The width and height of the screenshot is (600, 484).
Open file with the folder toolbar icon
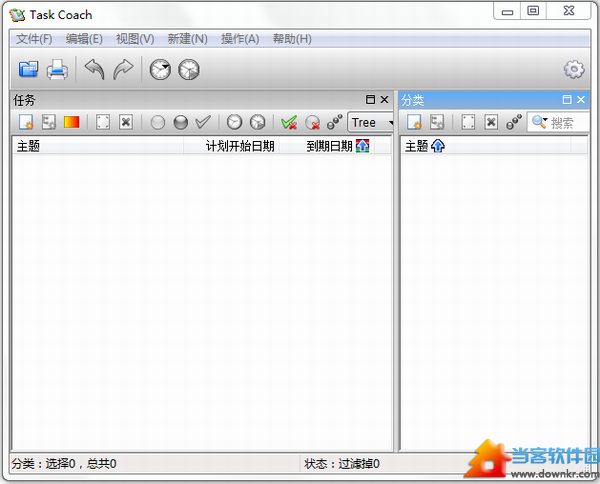coord(28,70)
